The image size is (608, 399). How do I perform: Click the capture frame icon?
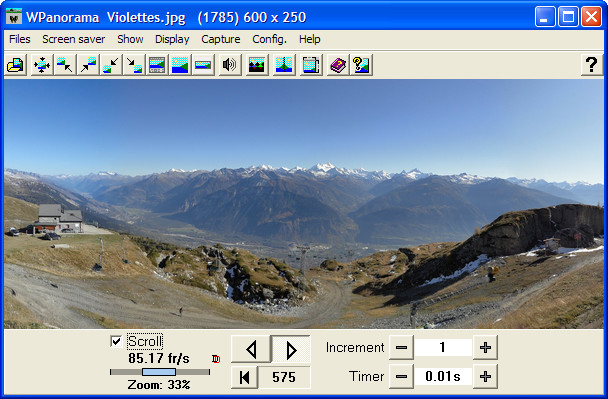(x=311, y=65)
